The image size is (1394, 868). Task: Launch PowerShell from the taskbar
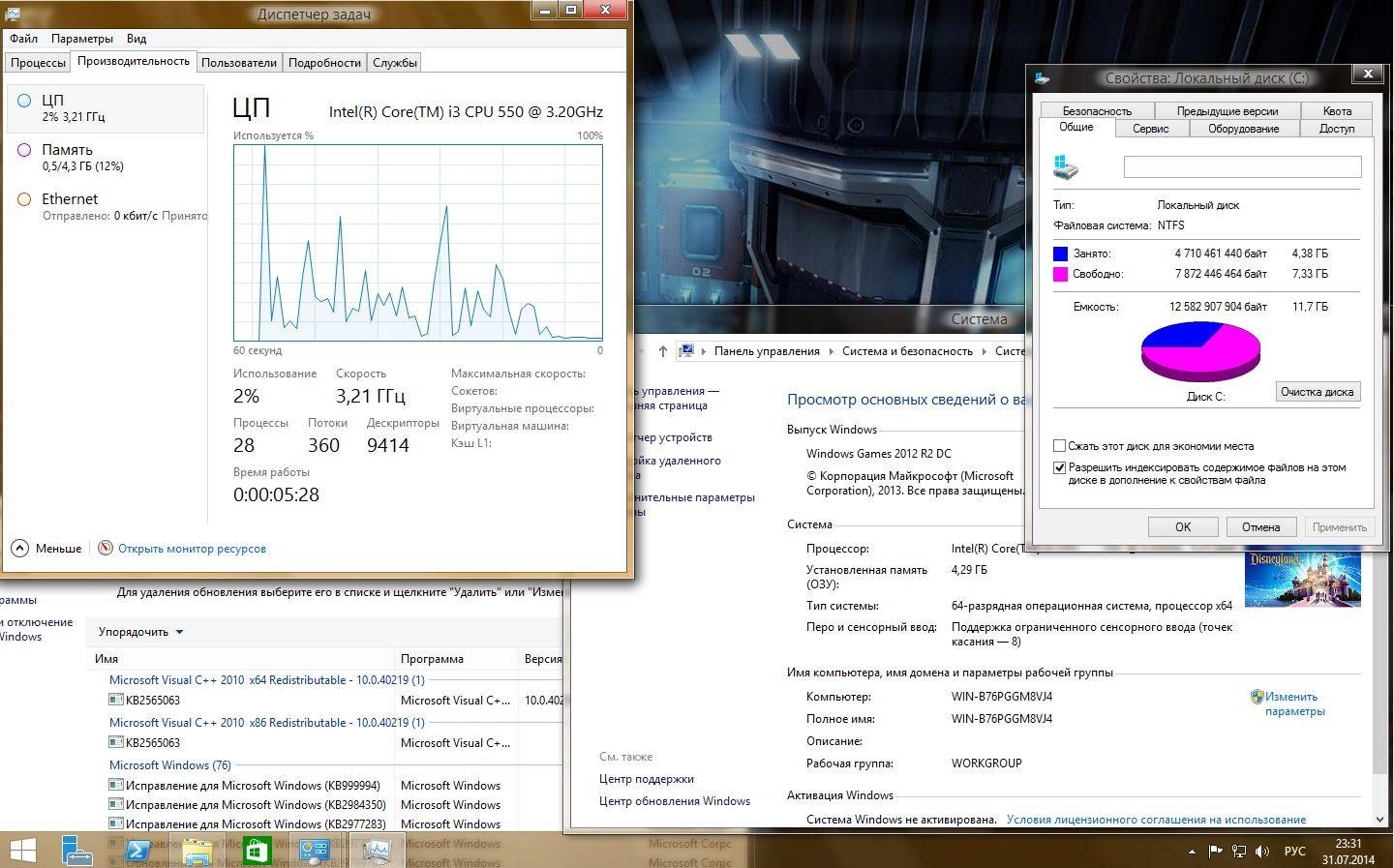pyautogui.click(x=137, y=851)
